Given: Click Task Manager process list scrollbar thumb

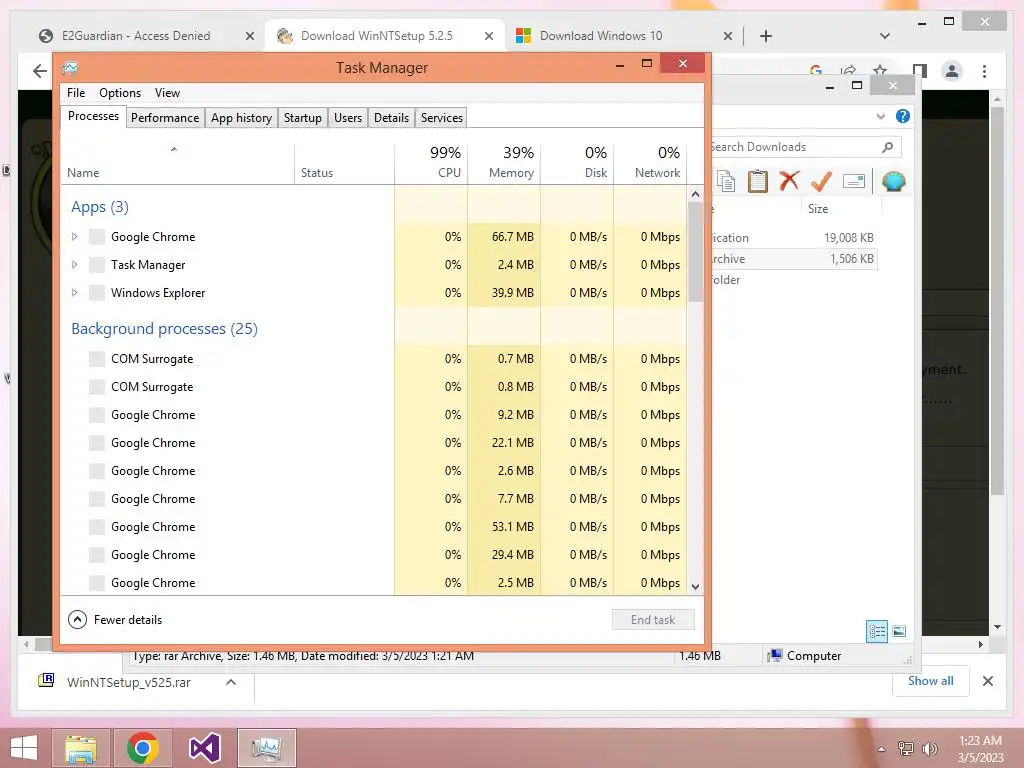Looking at the screenshot, I should coord(695,253).
